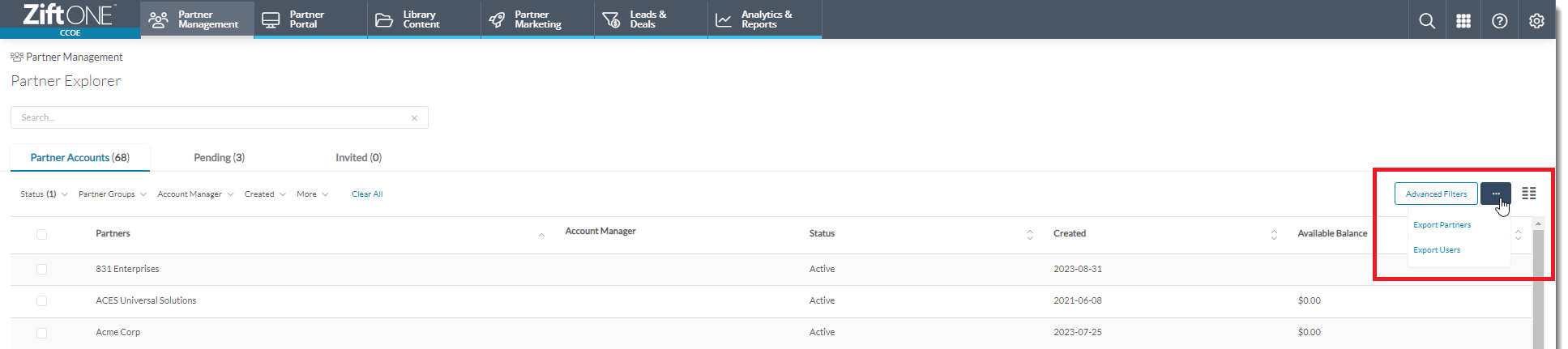Open the settings gear icon

coord(1536,21)
